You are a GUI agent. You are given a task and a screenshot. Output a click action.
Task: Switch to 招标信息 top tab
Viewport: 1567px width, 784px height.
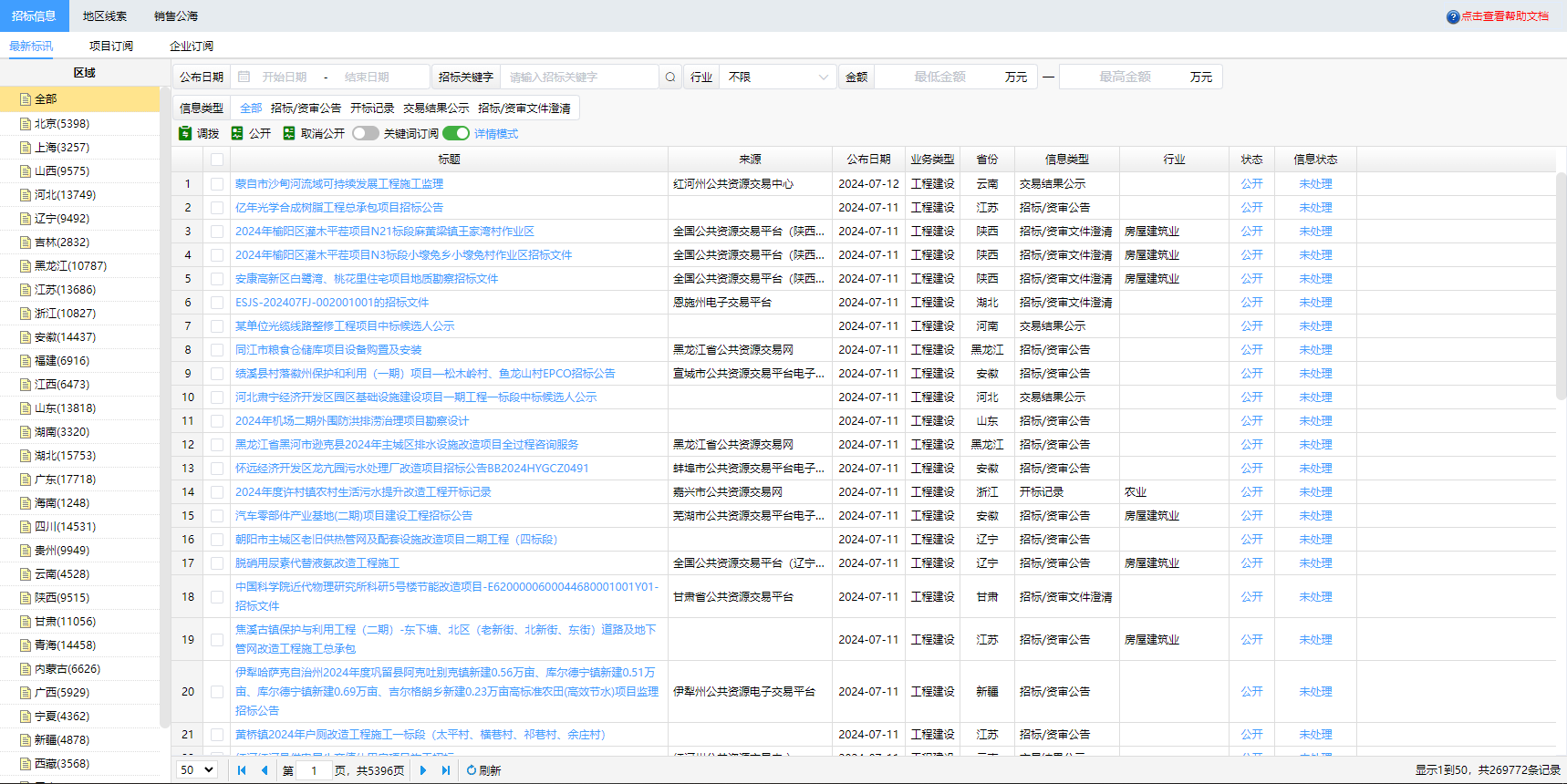(x=34, y=15)
